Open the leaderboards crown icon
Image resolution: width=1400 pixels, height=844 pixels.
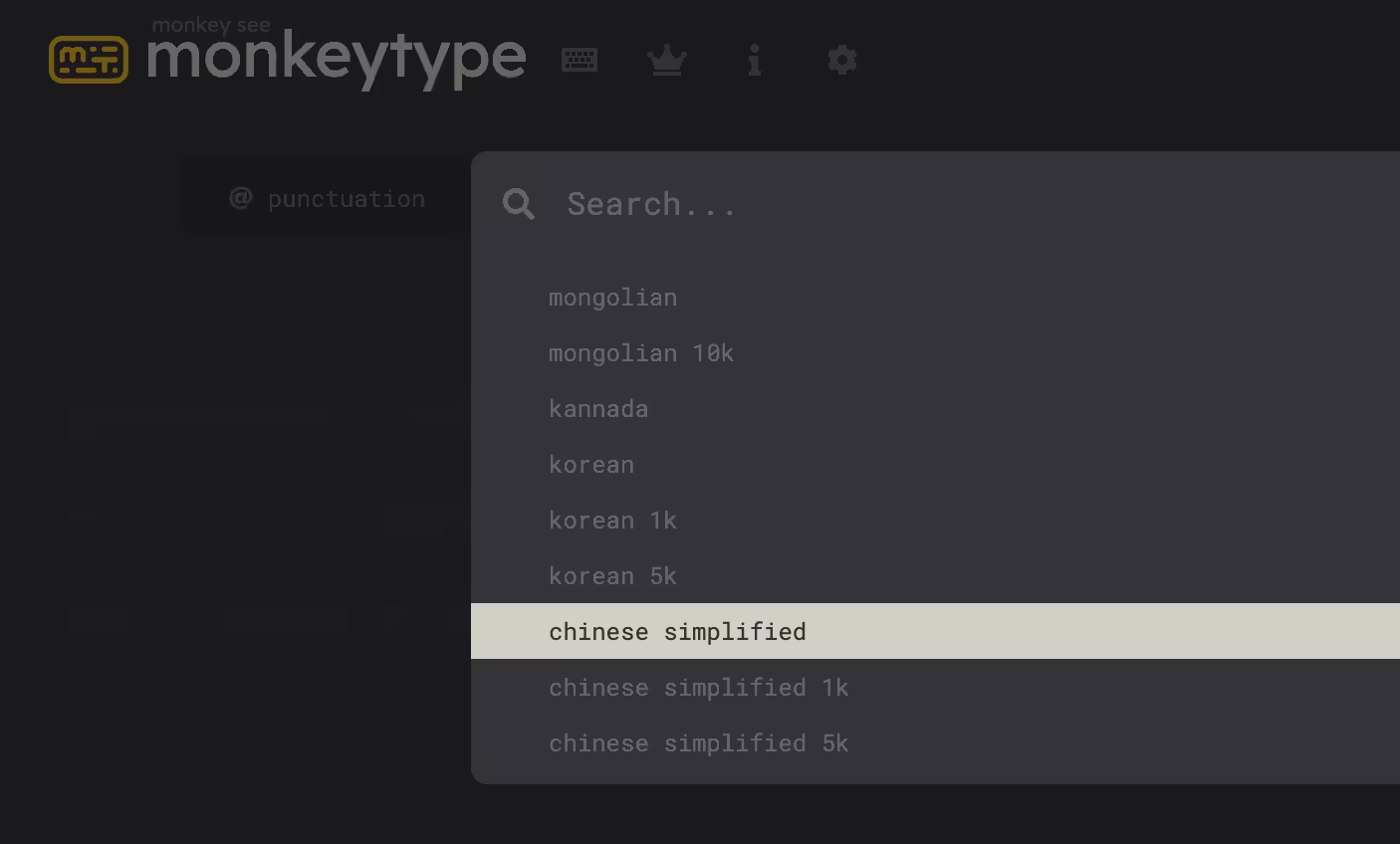click(667, 60)
